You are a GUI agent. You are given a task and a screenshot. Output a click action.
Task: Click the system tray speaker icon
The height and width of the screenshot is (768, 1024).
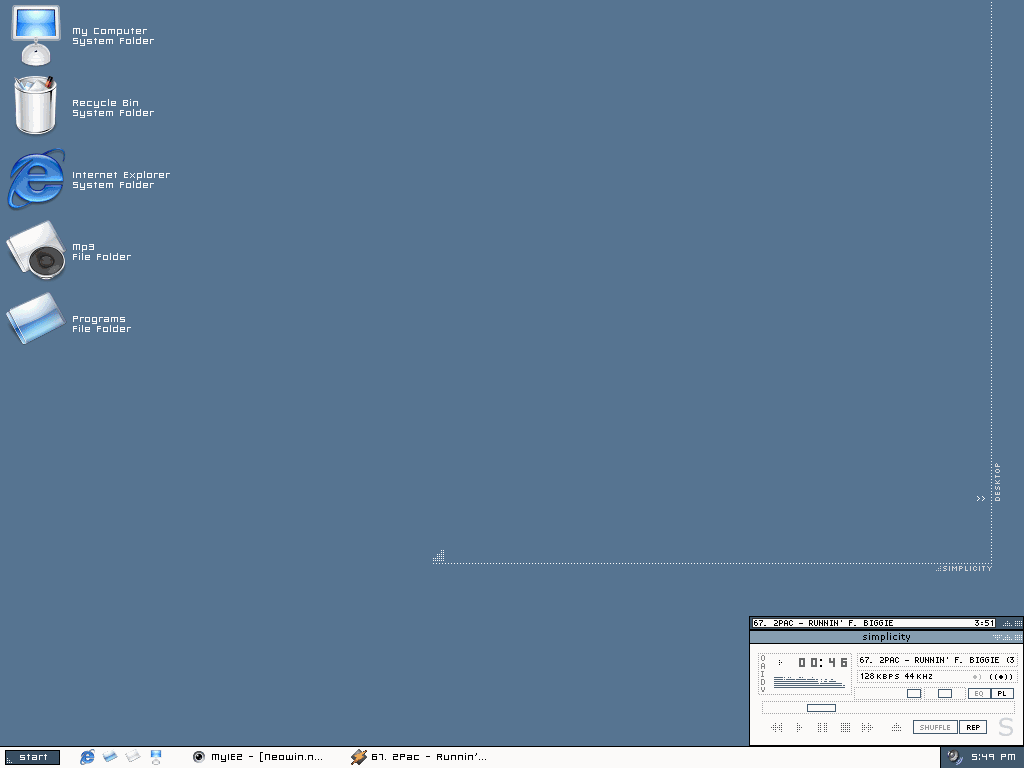(955, 757)
